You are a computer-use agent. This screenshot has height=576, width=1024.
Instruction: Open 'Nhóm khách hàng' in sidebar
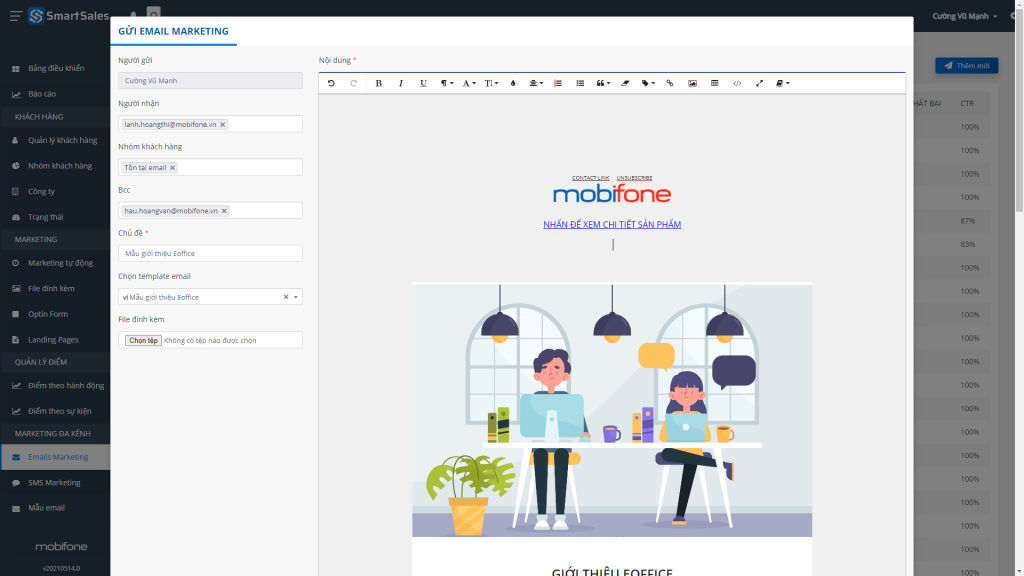[60, 166]
